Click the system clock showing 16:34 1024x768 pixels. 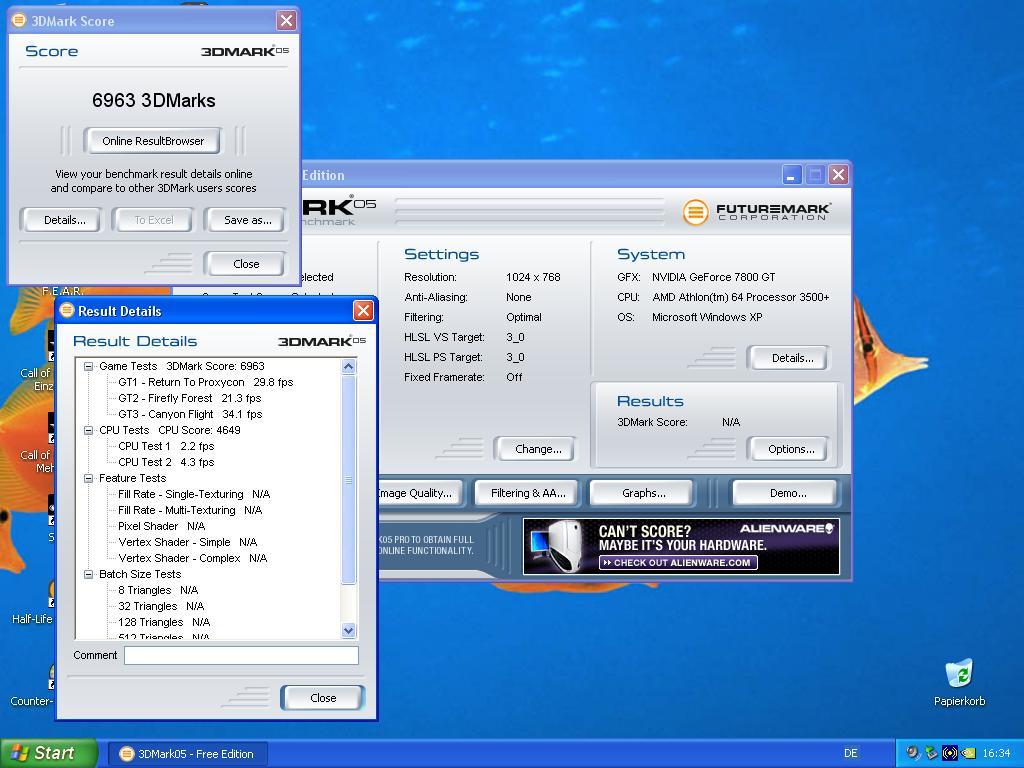[996, 754]
